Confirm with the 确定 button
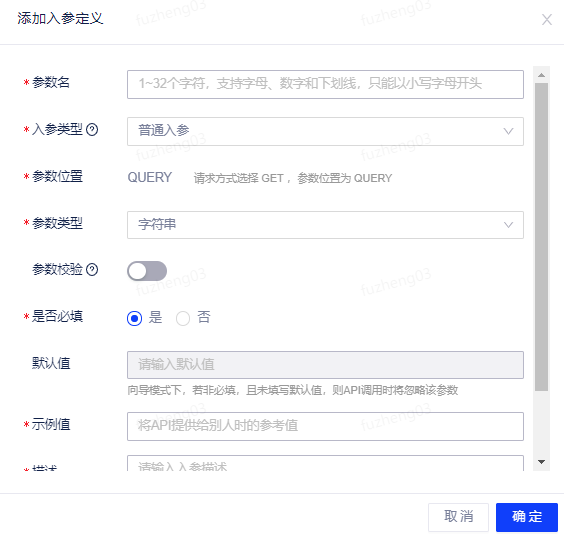The image size is (564, 538). [x=527, y=517]
